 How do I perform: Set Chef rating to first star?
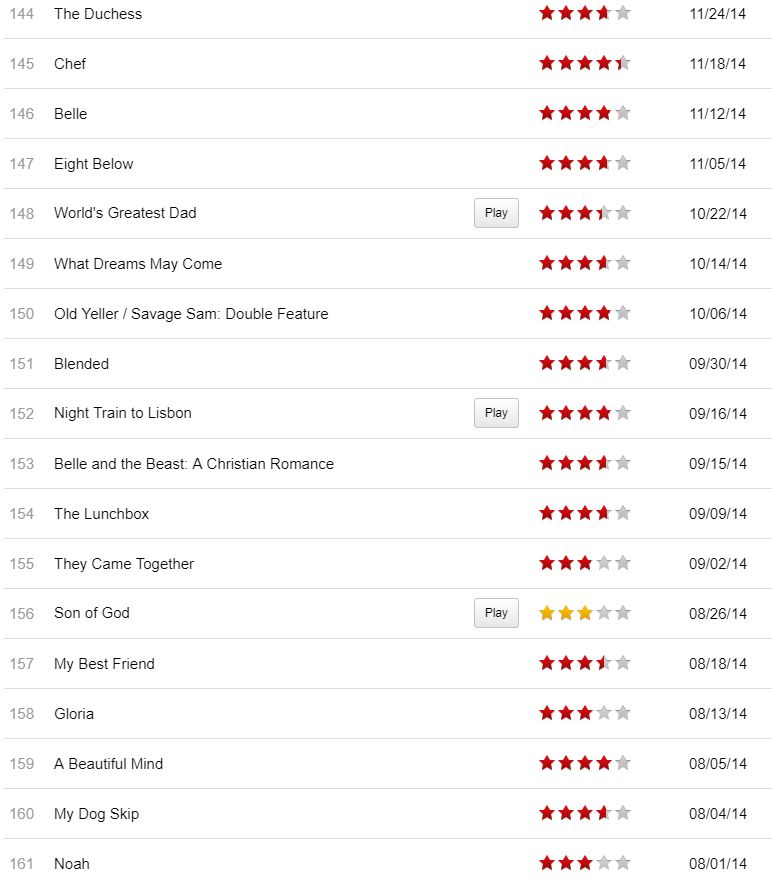[x=547, y=64]
